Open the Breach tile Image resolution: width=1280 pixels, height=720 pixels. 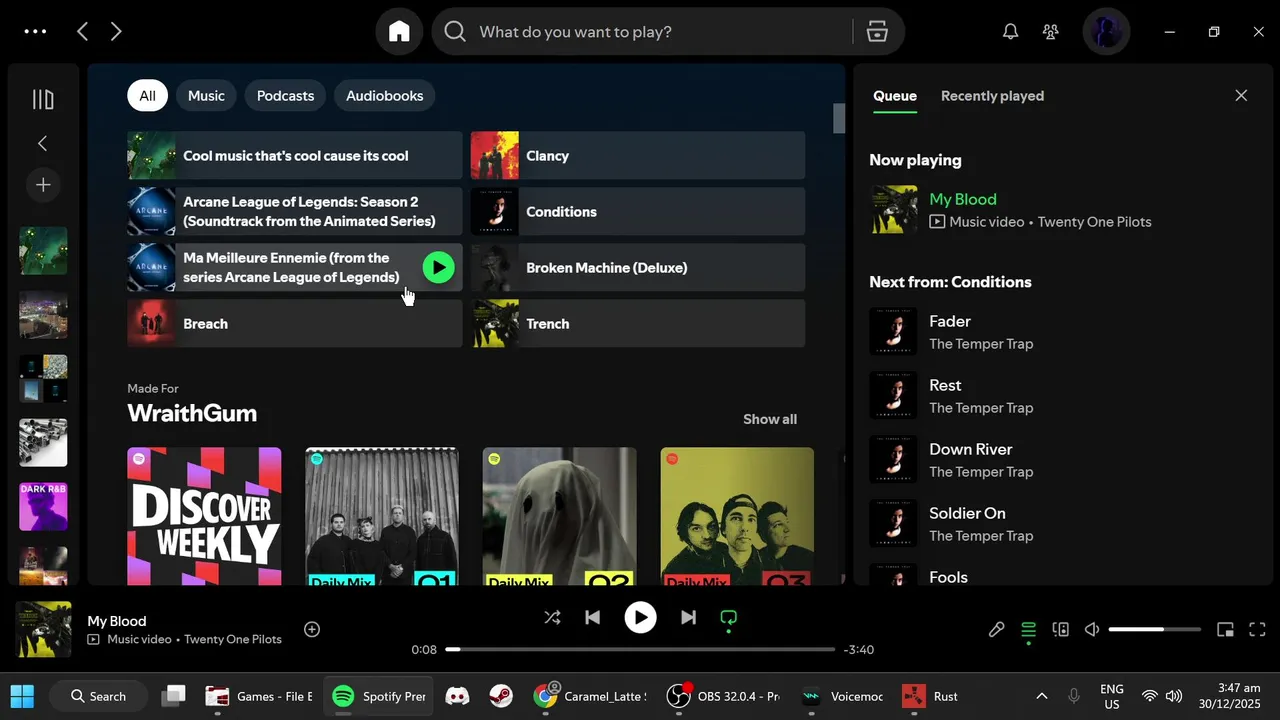point(295,323)
